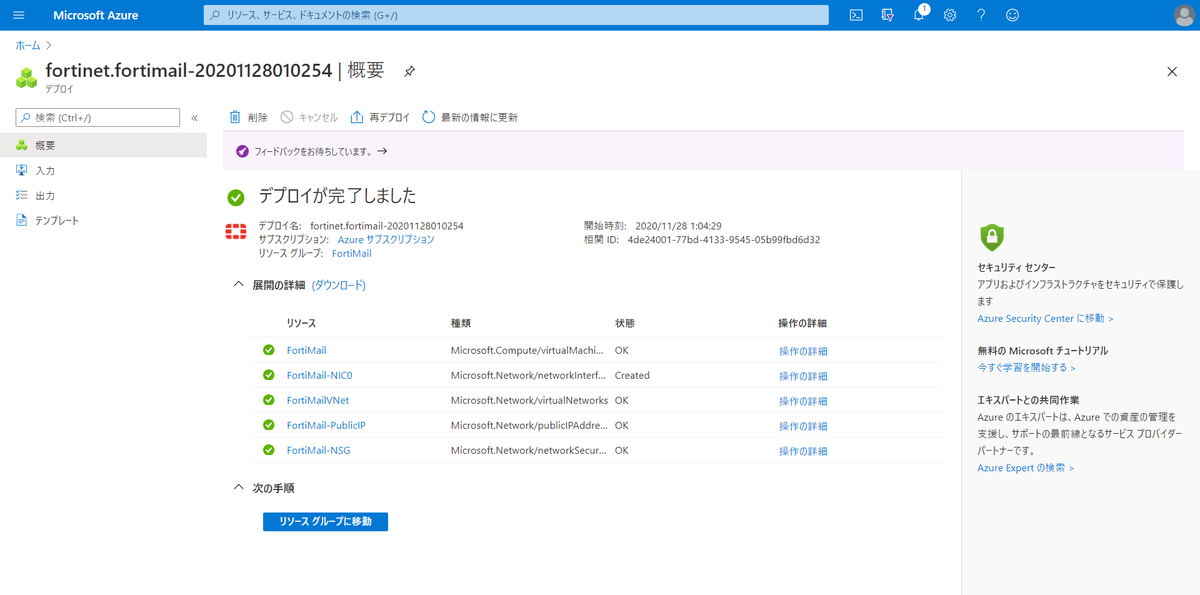Click the Microsoft.Compute/virtualMachi... type cell
The width and height of the screenshot is (1200, 595).
coord(528,351)
